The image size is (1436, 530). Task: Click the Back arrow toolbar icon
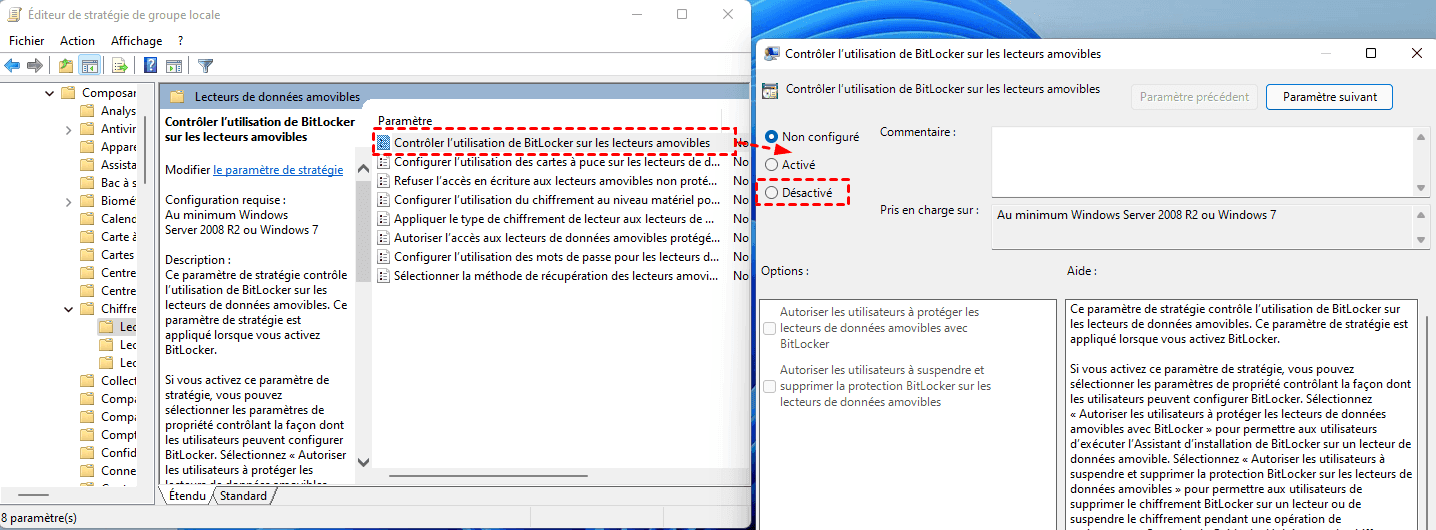click(x=12, y=66)
